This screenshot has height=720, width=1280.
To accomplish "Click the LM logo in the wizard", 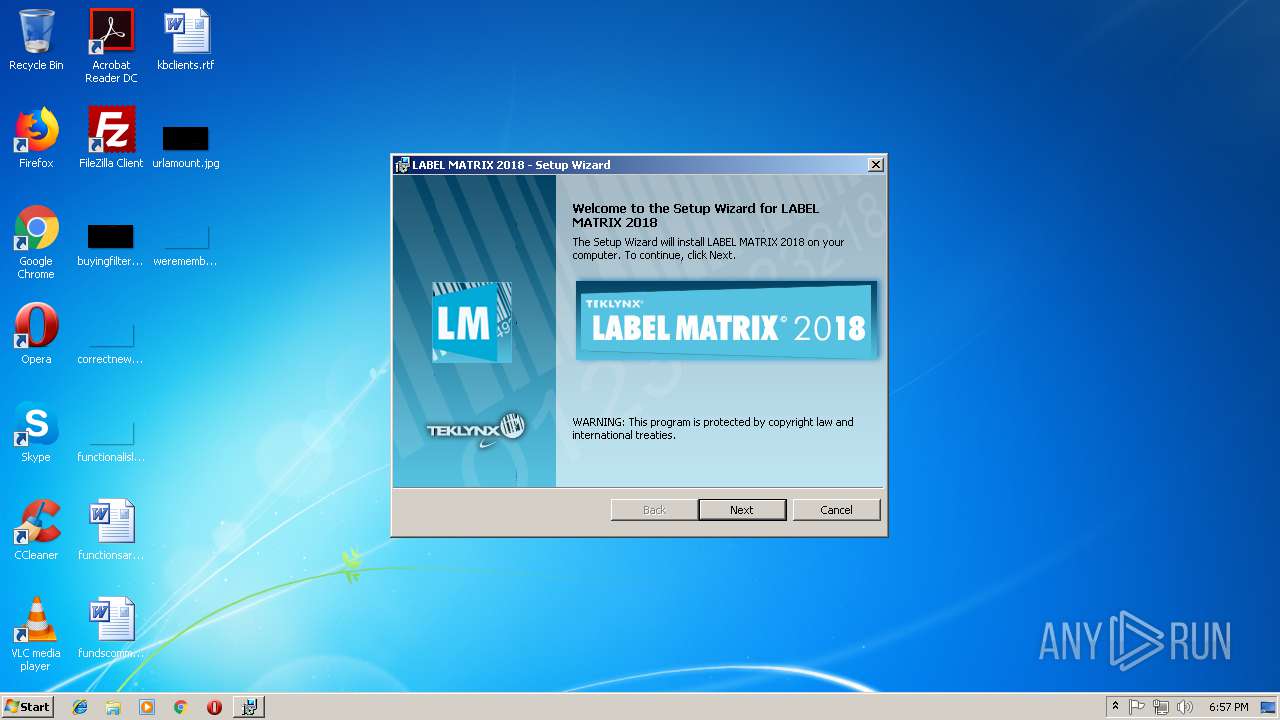I will click(x=472, y=321).
